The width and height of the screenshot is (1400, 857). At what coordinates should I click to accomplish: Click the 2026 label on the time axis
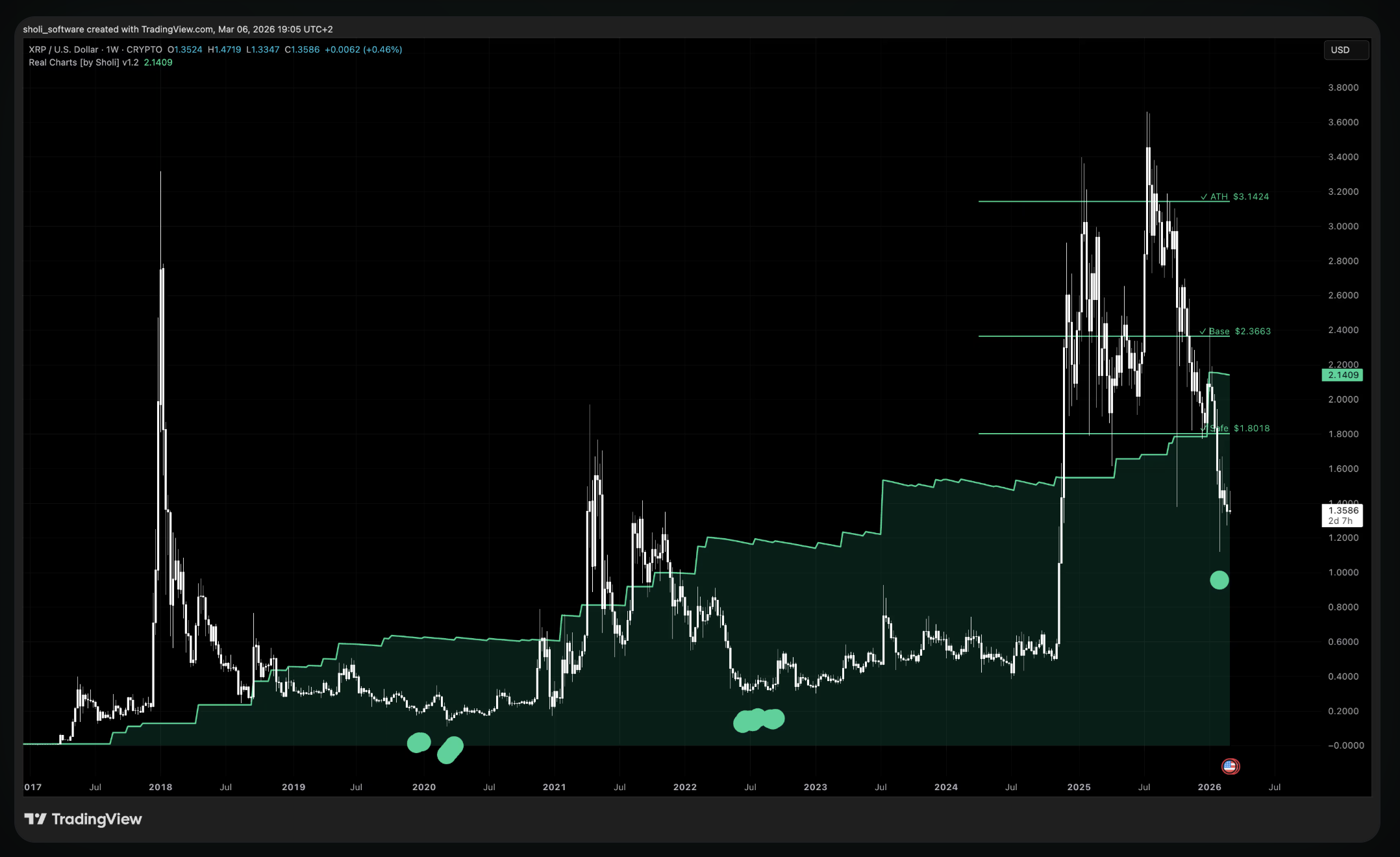(x=1210, y=787)
